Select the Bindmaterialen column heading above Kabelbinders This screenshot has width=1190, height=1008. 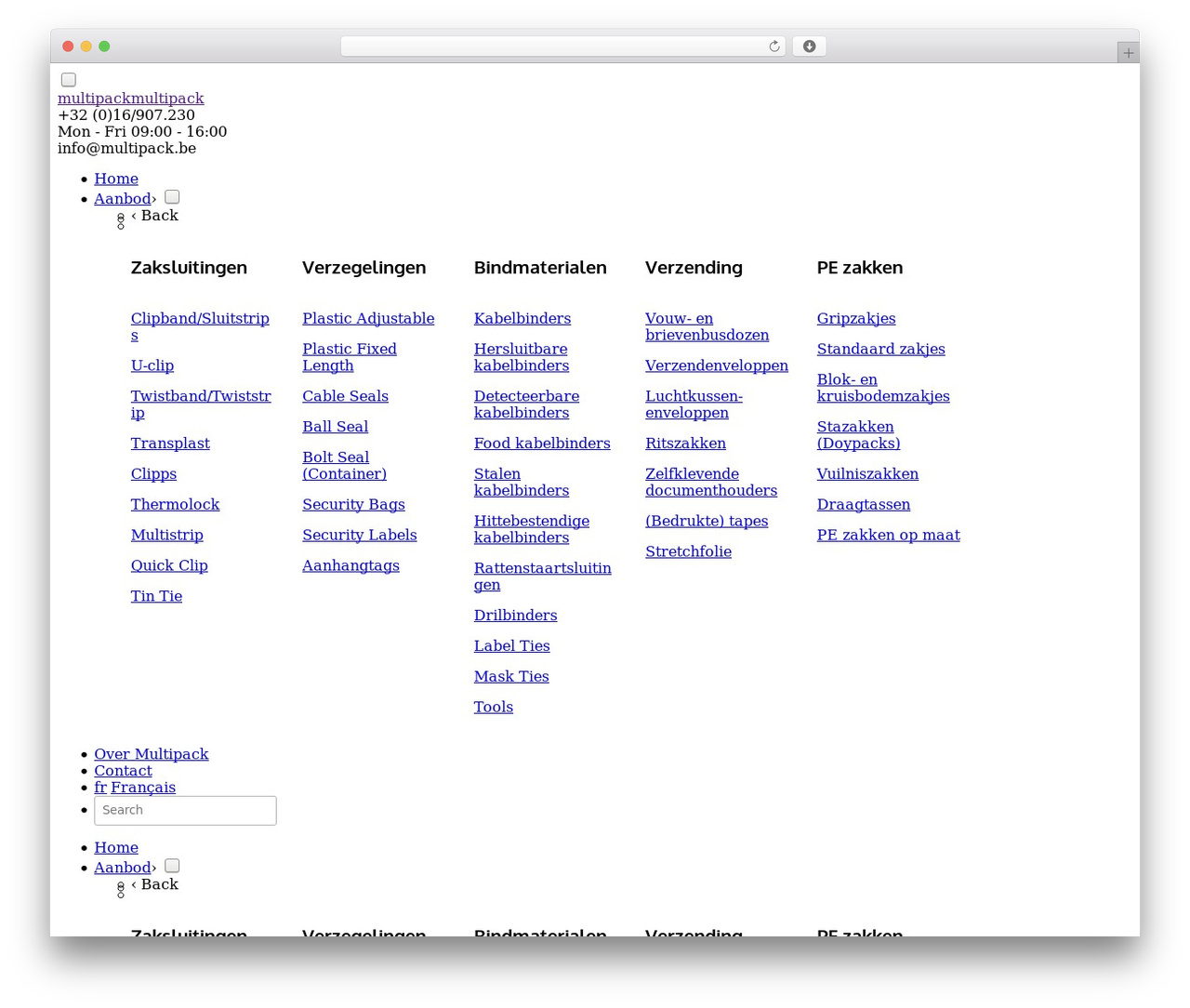pyautogui.click(x=540, y=268)
